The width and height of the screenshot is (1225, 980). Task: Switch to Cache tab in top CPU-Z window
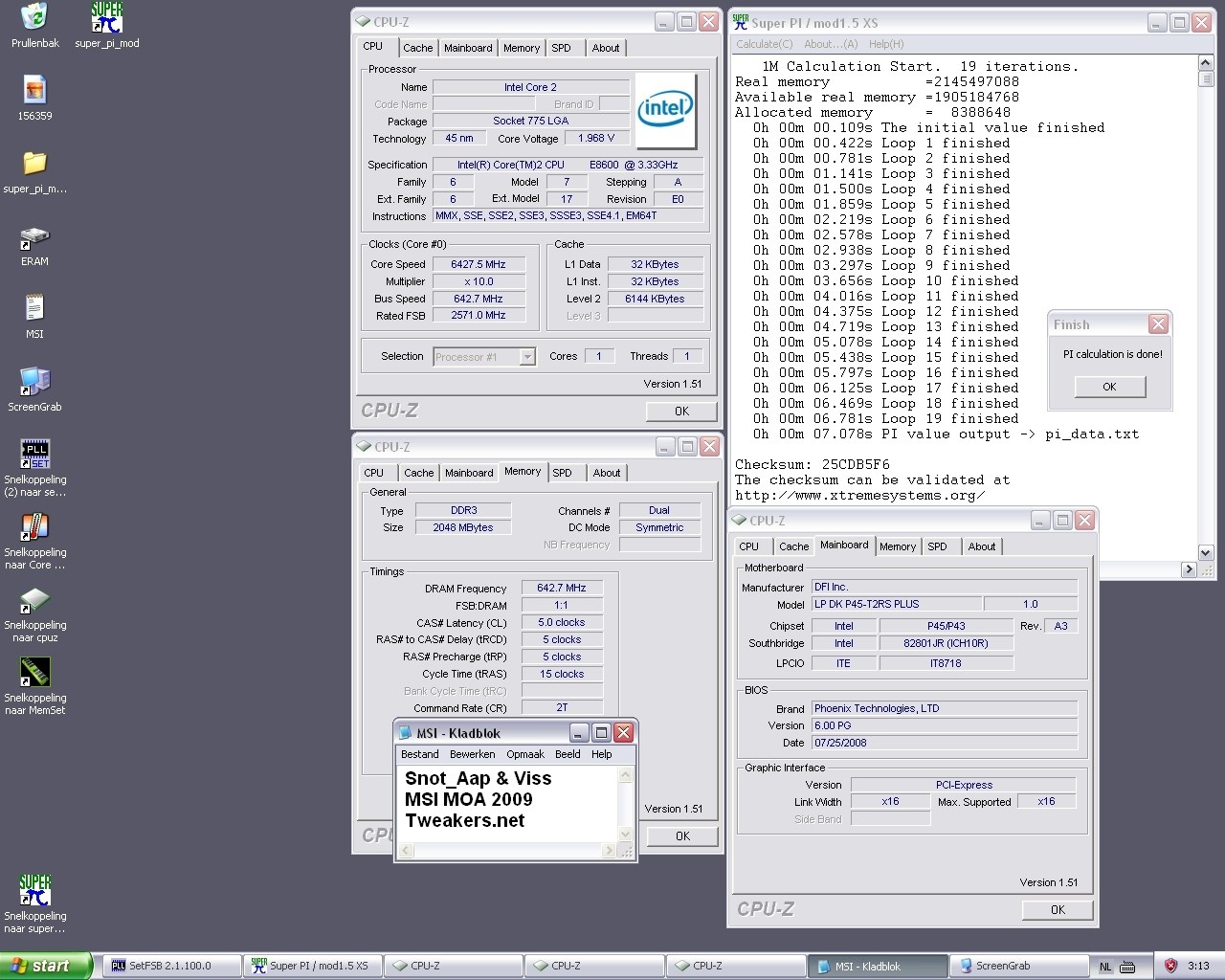click(417, 48)
